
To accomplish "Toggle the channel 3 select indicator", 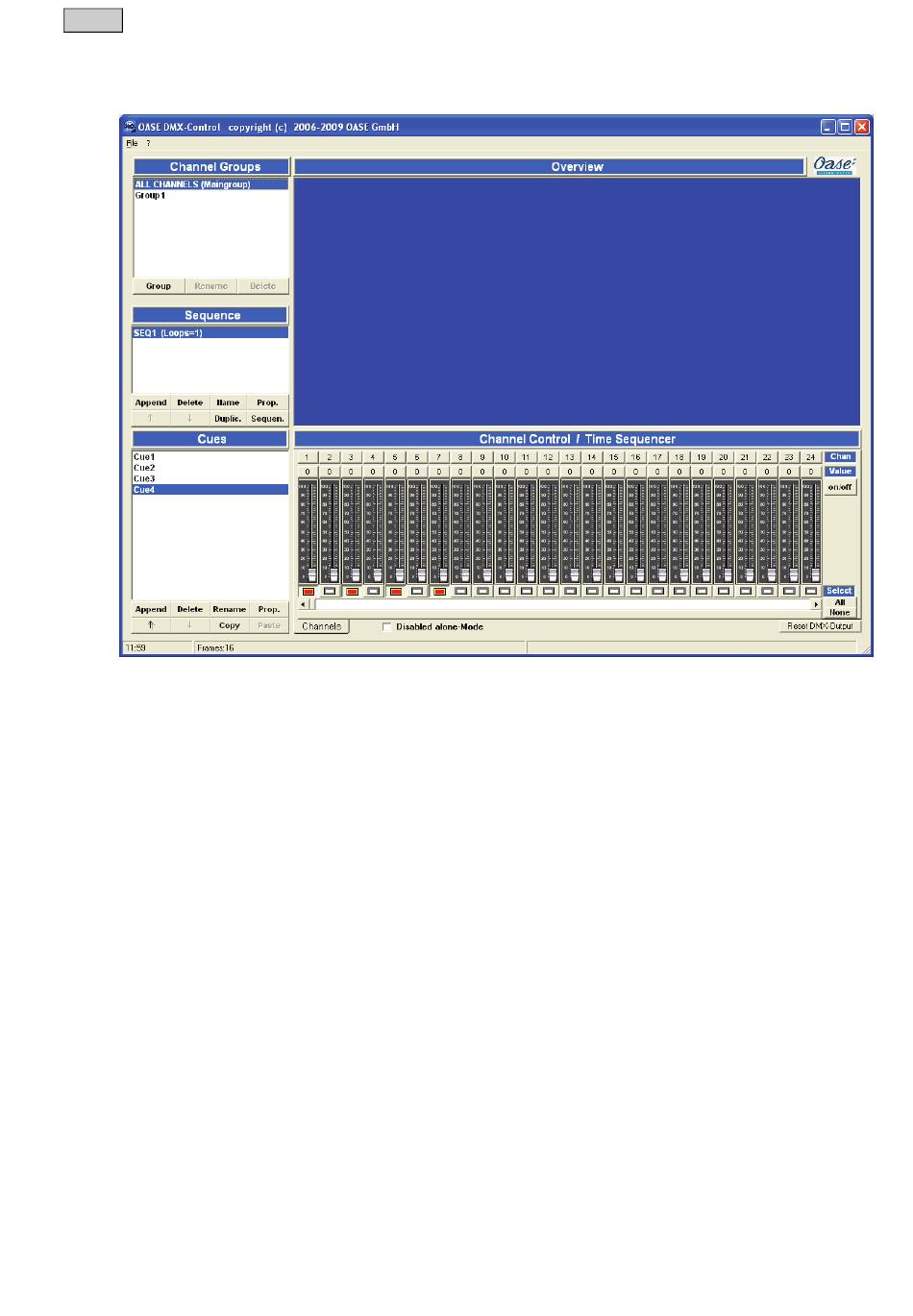I will [x=352, y=592].
